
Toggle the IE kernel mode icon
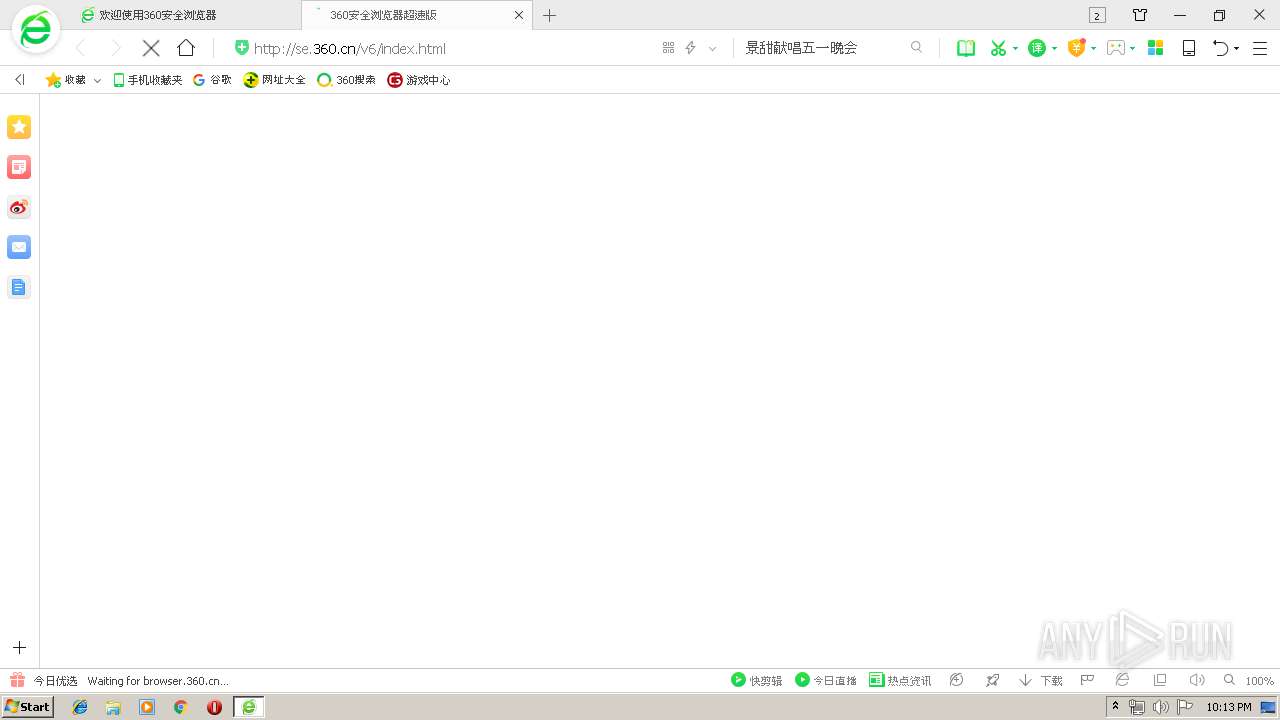point(1122,680)
